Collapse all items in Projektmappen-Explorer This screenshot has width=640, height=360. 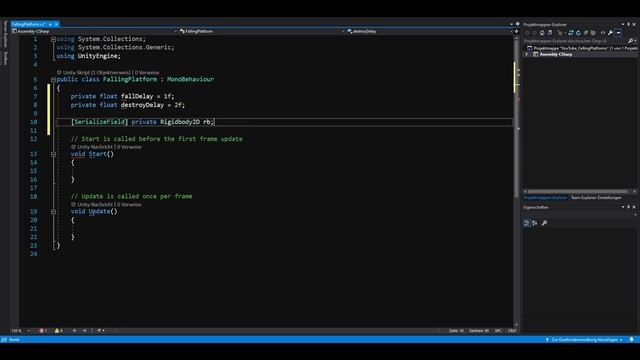586,33
